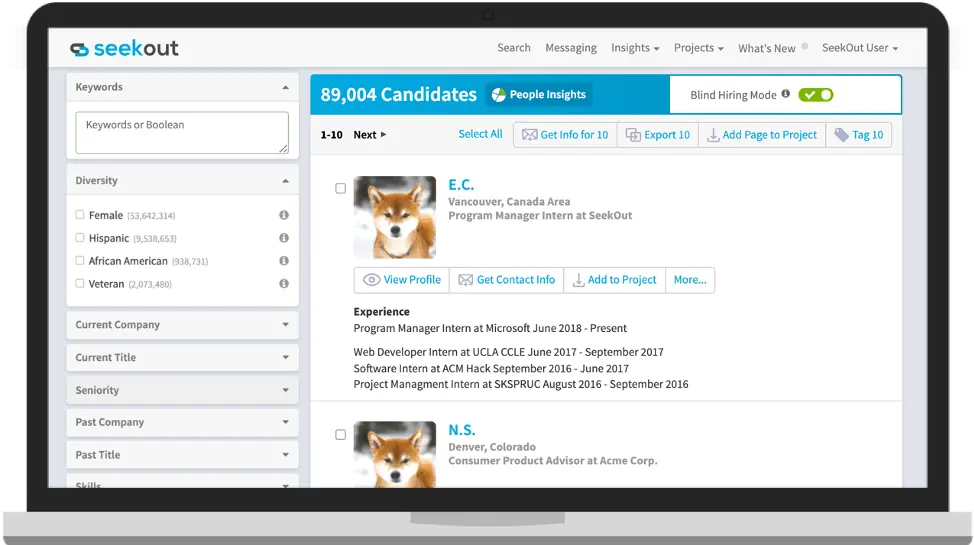This screenshot has height=545, width=974.
Task: Open What's New in the top navigation
Action: click(x=767, y=48)
